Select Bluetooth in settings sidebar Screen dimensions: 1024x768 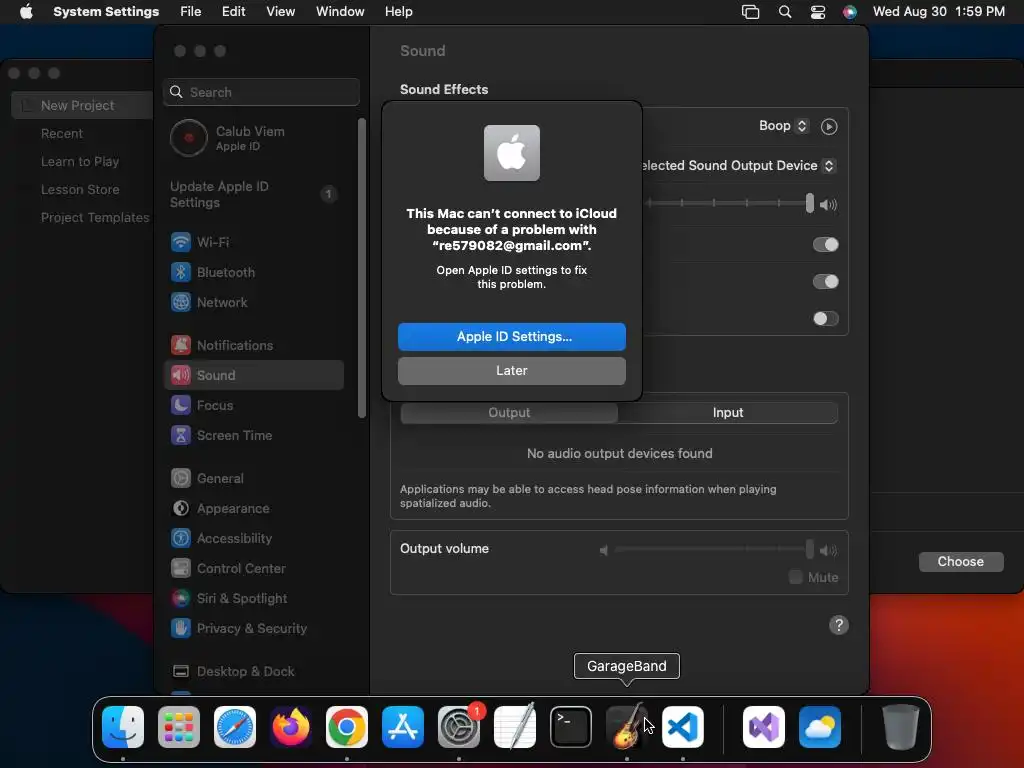pyautogui.click(x=254, y=272)
